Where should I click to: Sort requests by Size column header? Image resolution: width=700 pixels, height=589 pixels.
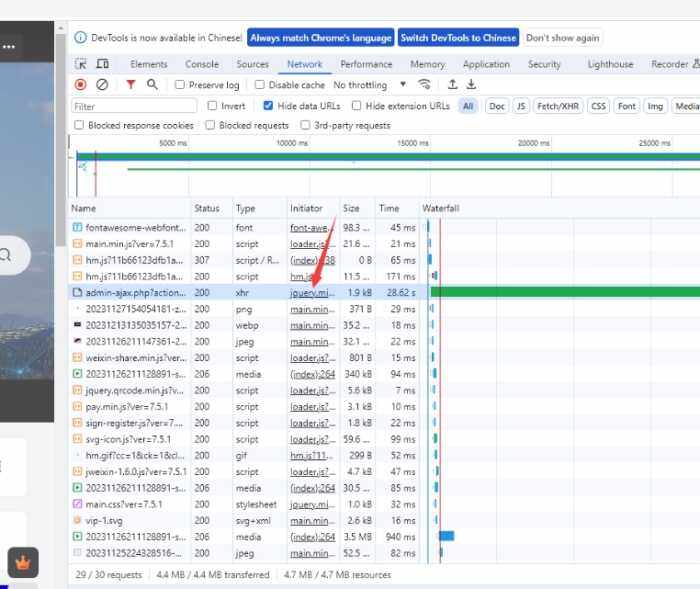tap(352, 208)
